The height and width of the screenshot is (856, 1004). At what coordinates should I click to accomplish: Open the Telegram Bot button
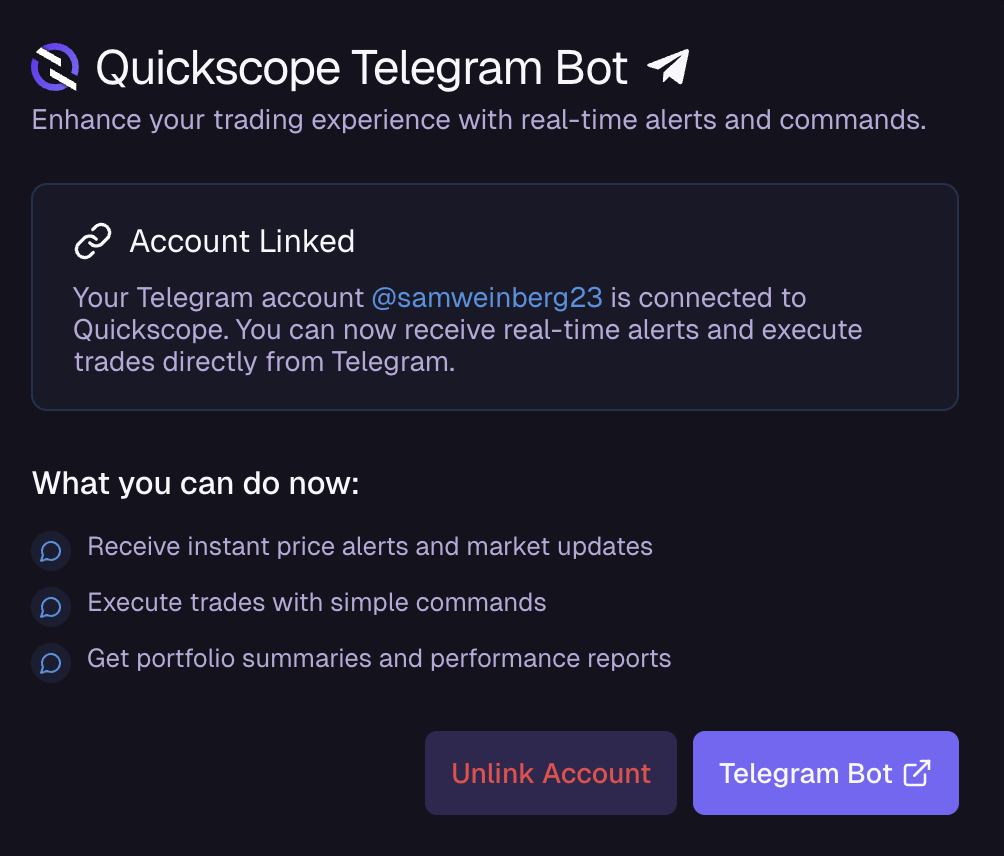825,773
